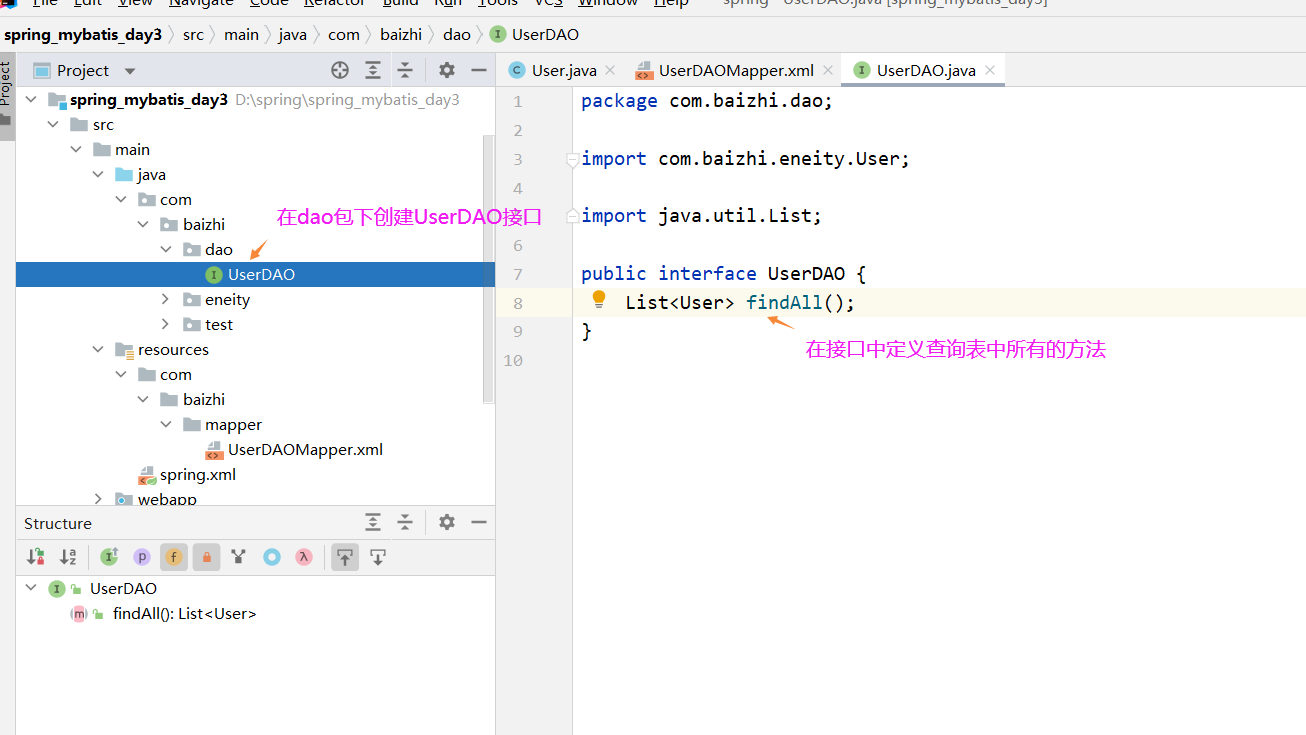1306x735 pixels.
Task: Click the main breadcrumb
Action: [241, 35]
